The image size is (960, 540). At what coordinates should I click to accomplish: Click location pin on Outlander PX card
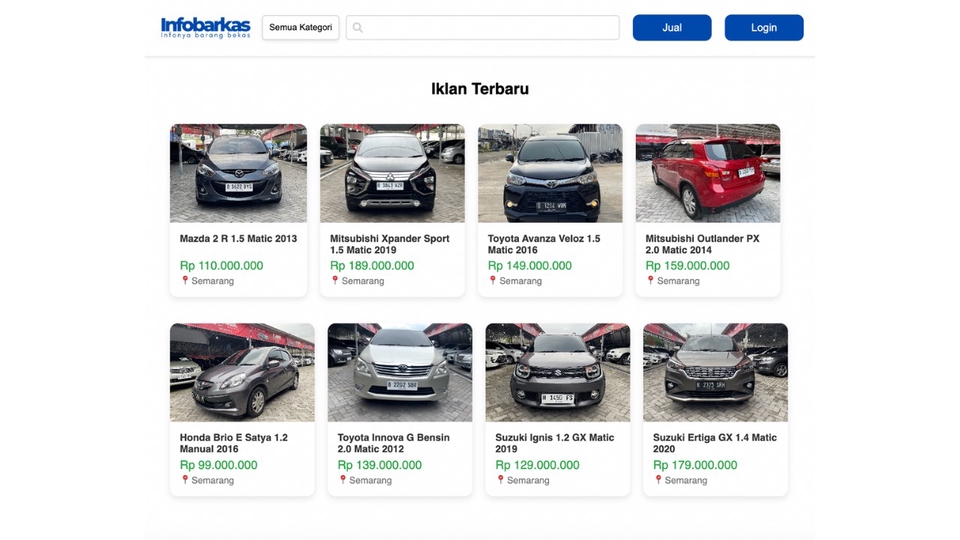click(651, 280)
